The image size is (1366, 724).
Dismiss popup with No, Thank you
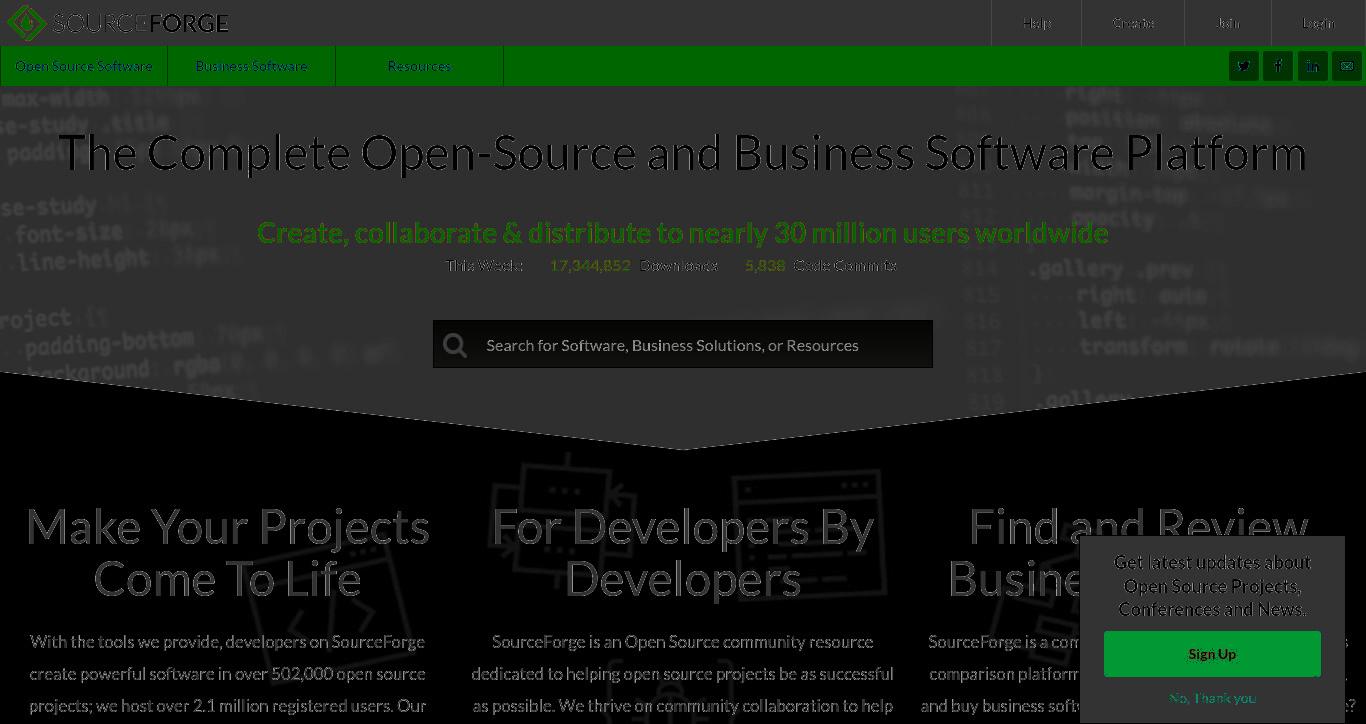pyautogui.click(x=1212, y=698)
